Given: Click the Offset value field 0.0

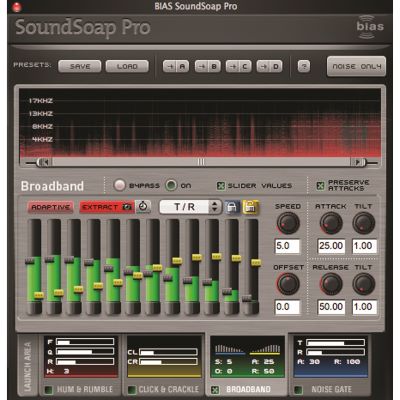Looking at the screenshot, I should [287, 307].
